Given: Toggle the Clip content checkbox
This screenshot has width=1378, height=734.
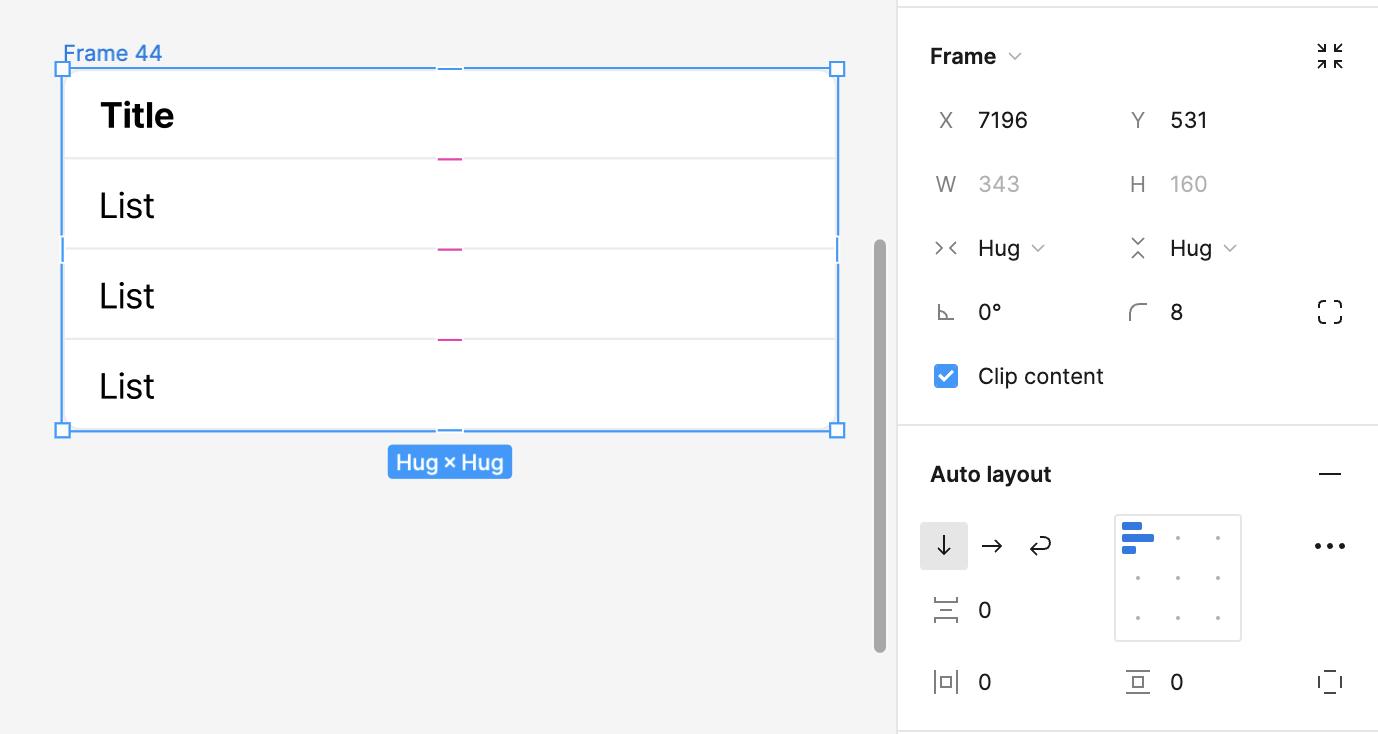Looking at the screenshot, I should pyautogui.click(x=946, y=377).
